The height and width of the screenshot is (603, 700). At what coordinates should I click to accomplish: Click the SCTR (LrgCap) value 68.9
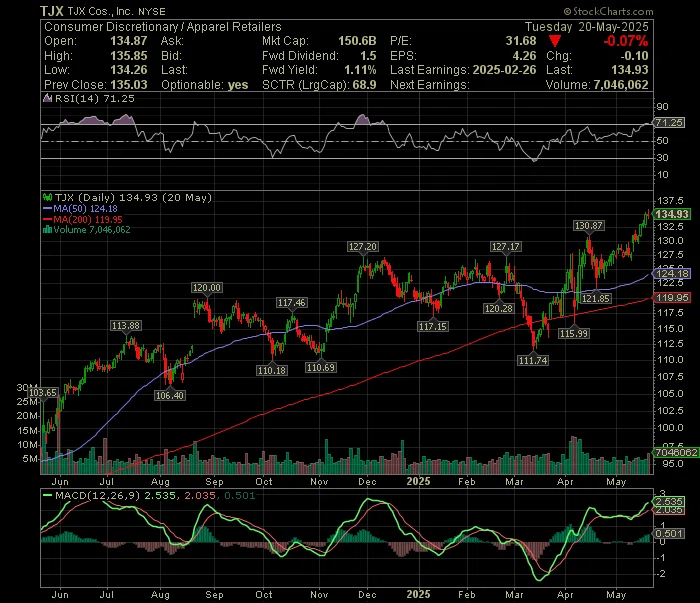(364, 85)
